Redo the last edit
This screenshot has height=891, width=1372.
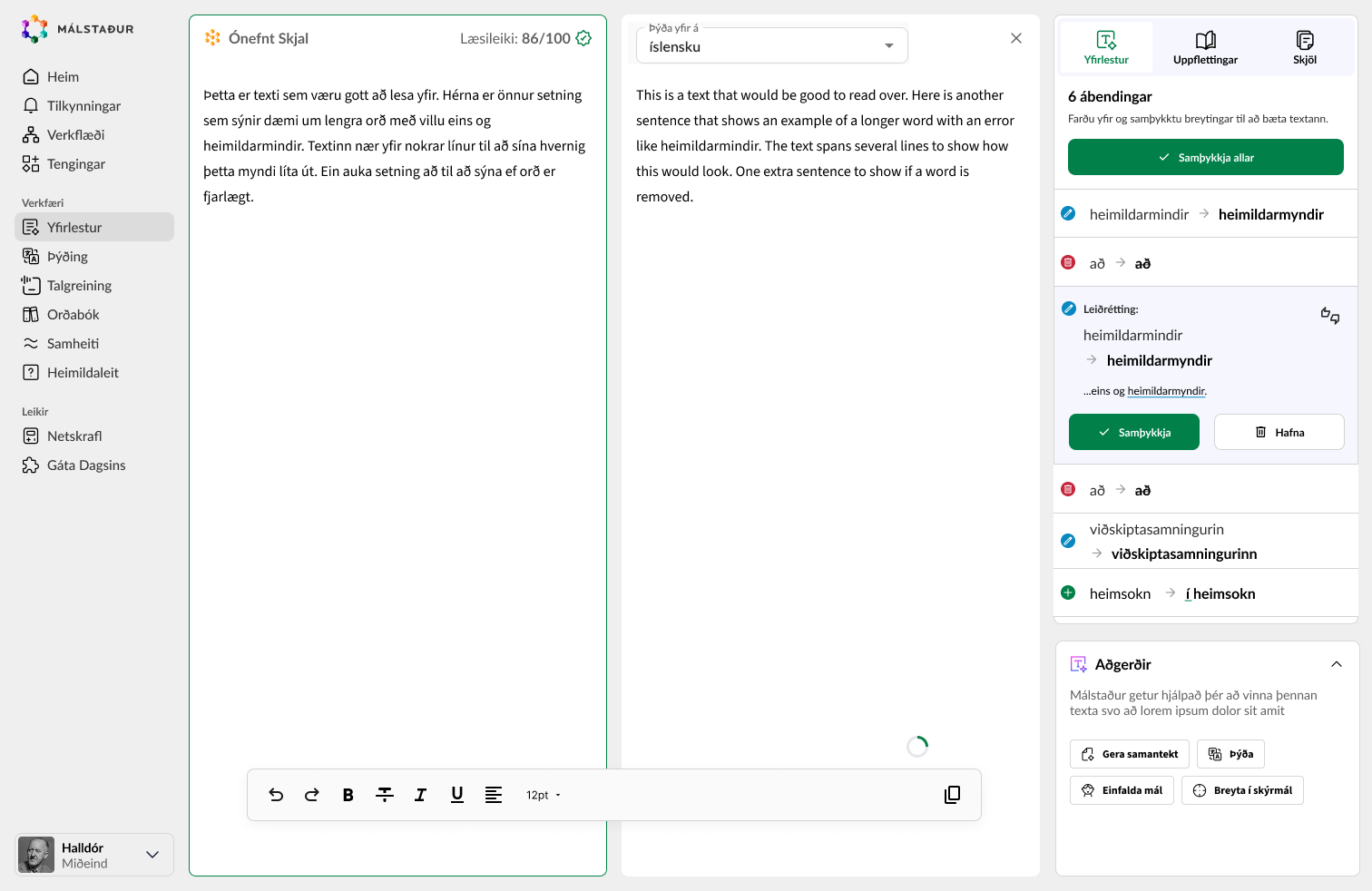pyautogui.click(x=312, y=795)
